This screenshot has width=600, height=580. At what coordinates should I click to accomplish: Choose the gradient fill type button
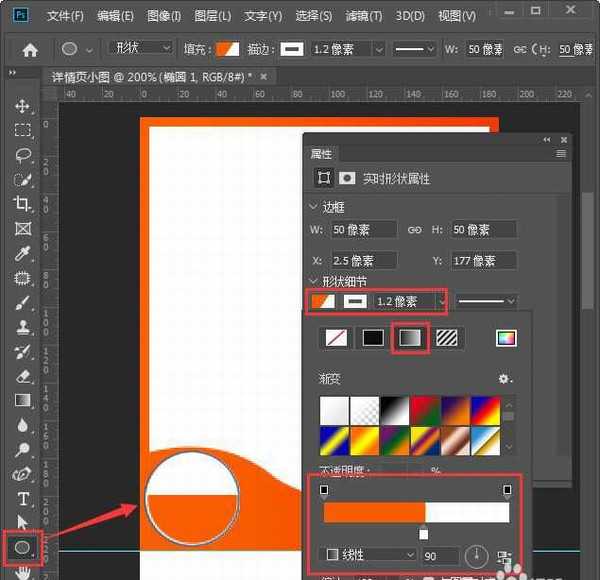tap(410, 338)
